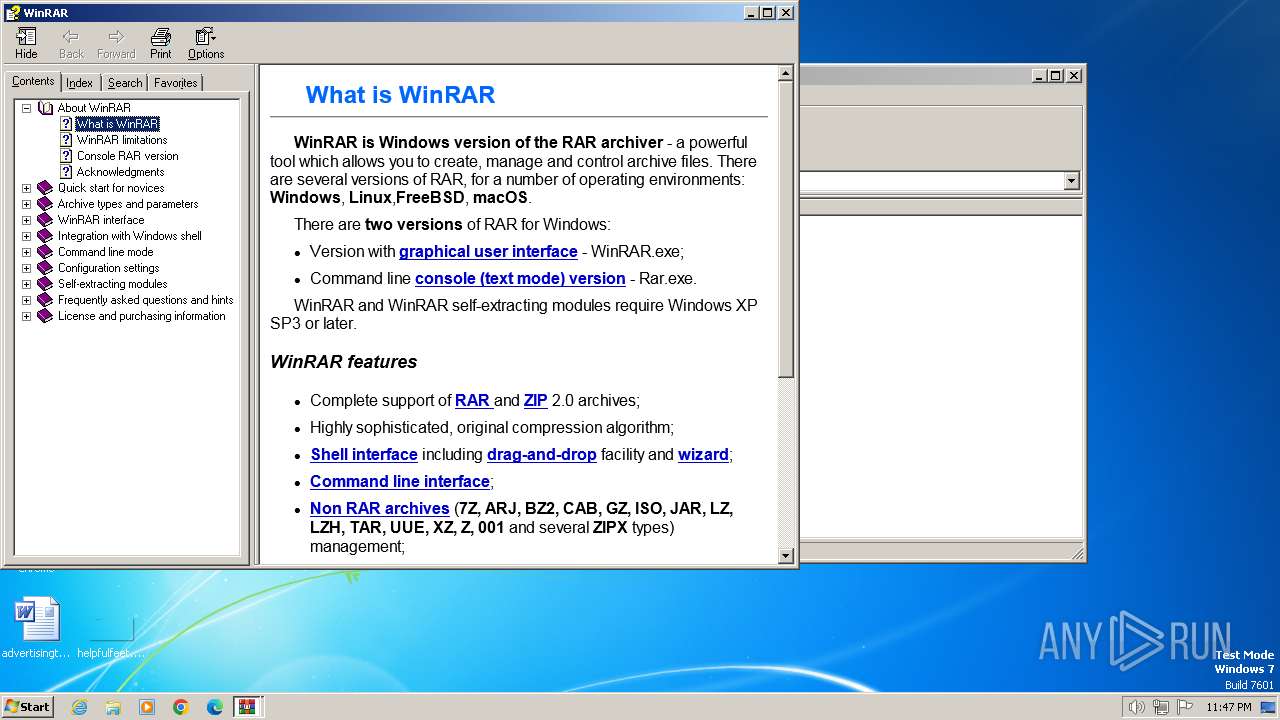Open the Non RAR archives link
This screenshot has height=720, width=1280.
pos(380,509)
